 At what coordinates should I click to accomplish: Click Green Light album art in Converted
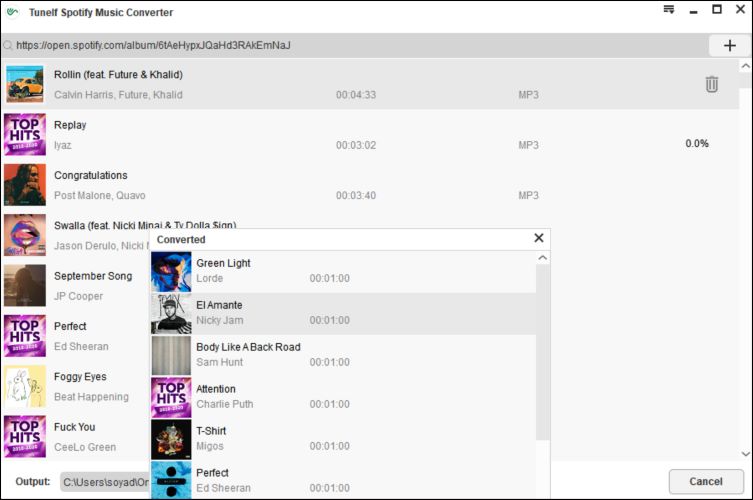(171, 272)
